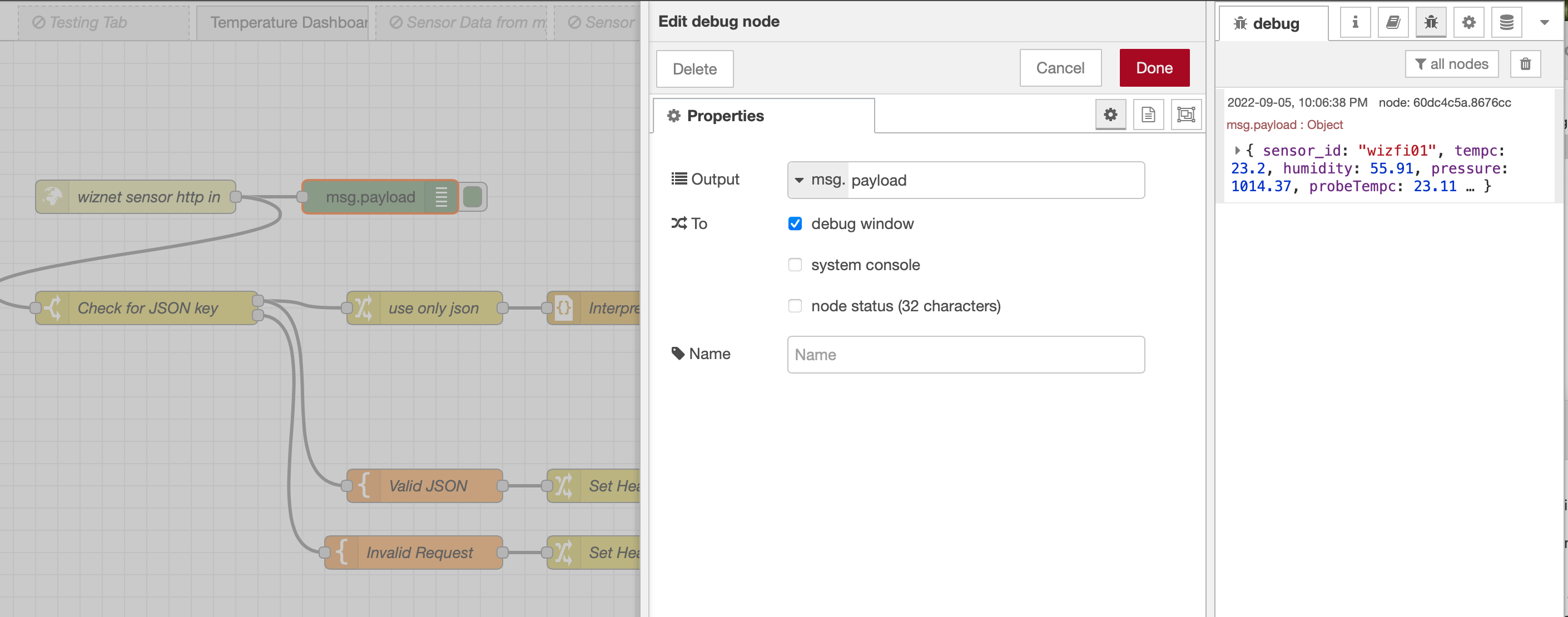Click output port of wiznet http in node

point(236,197)
